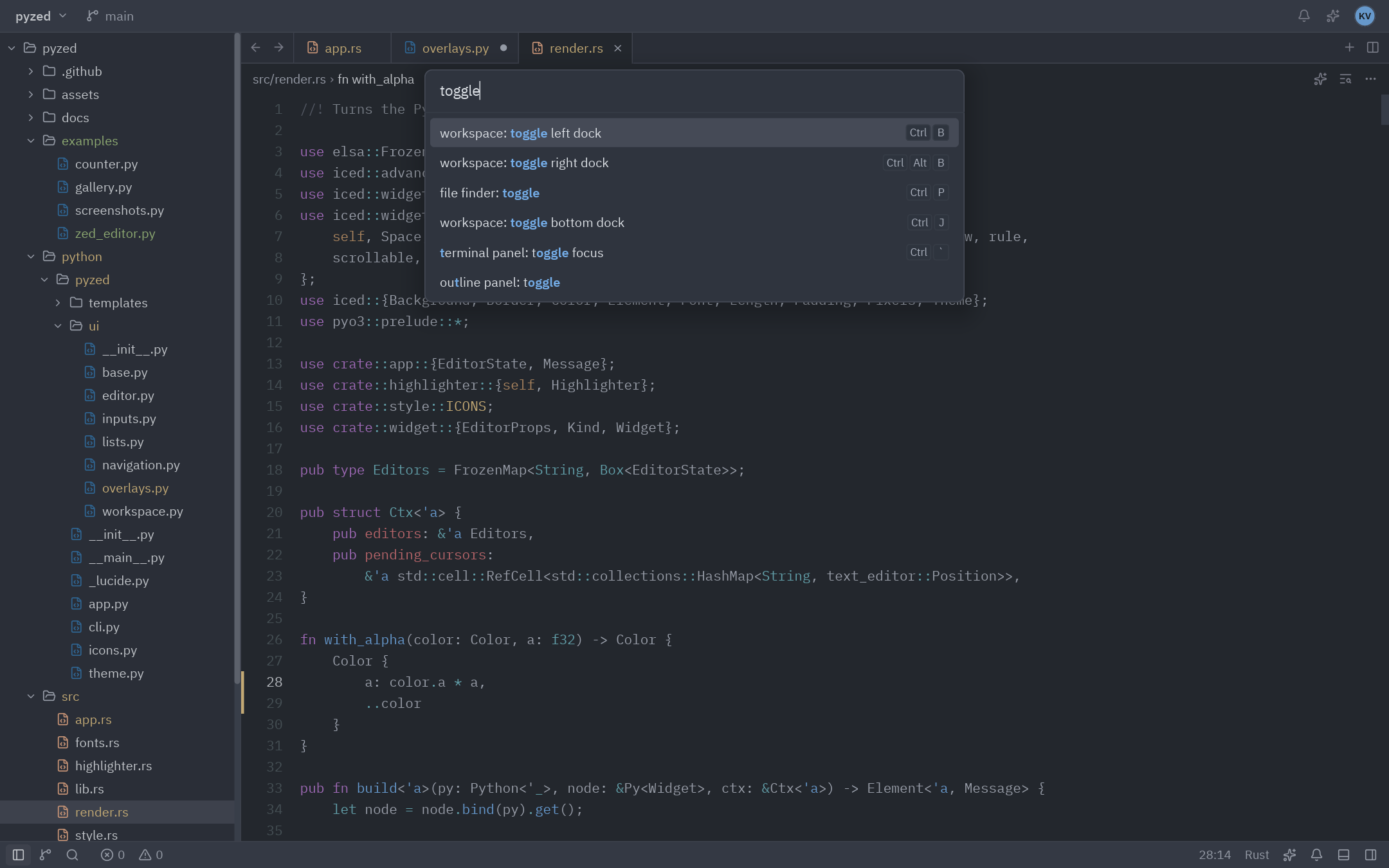
Task: Click the inline assist sparkle icon in editor toolbar
Action: tap(1320, 79)
